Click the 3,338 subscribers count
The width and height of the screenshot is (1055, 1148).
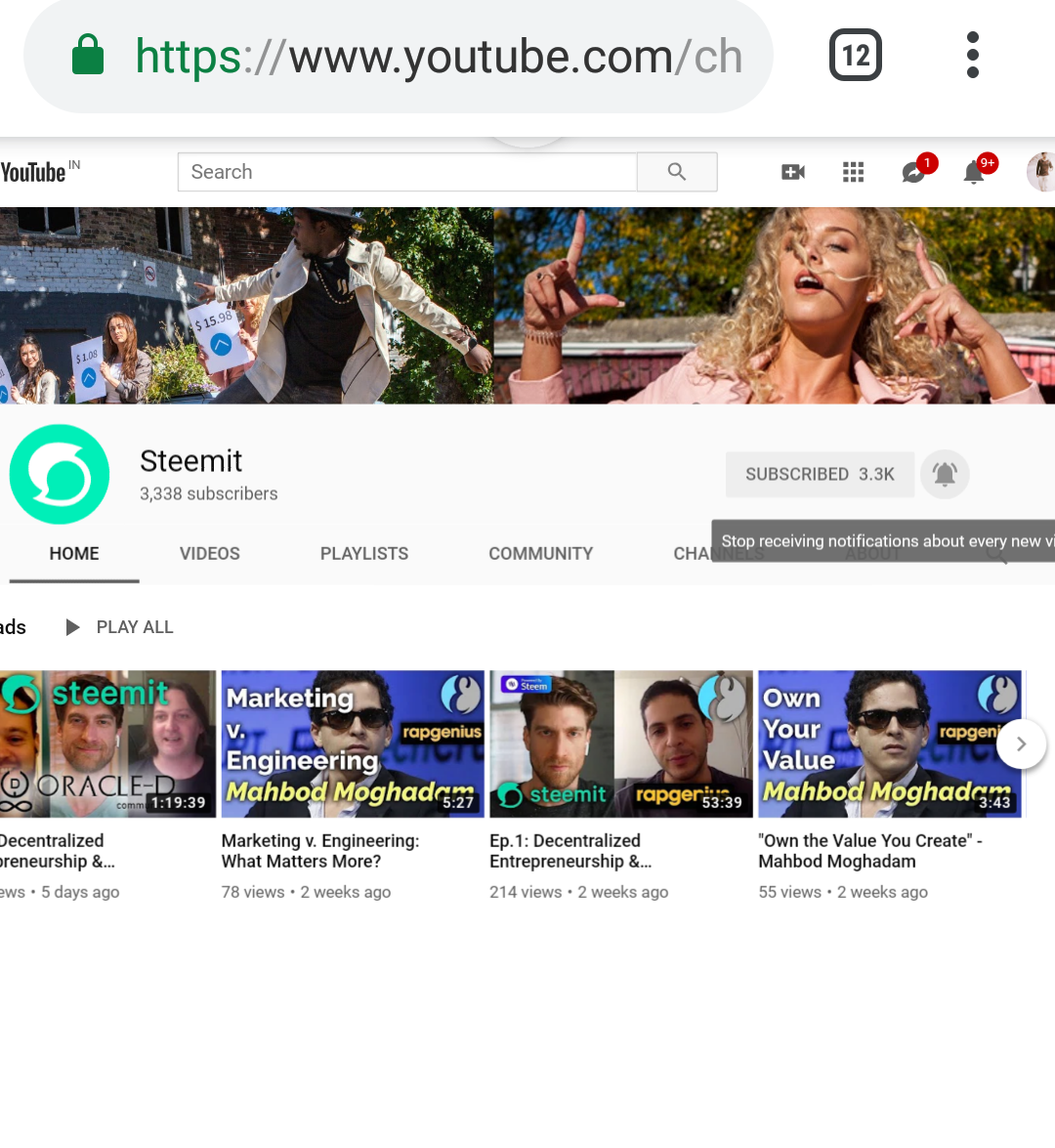[x=209, y=494]
